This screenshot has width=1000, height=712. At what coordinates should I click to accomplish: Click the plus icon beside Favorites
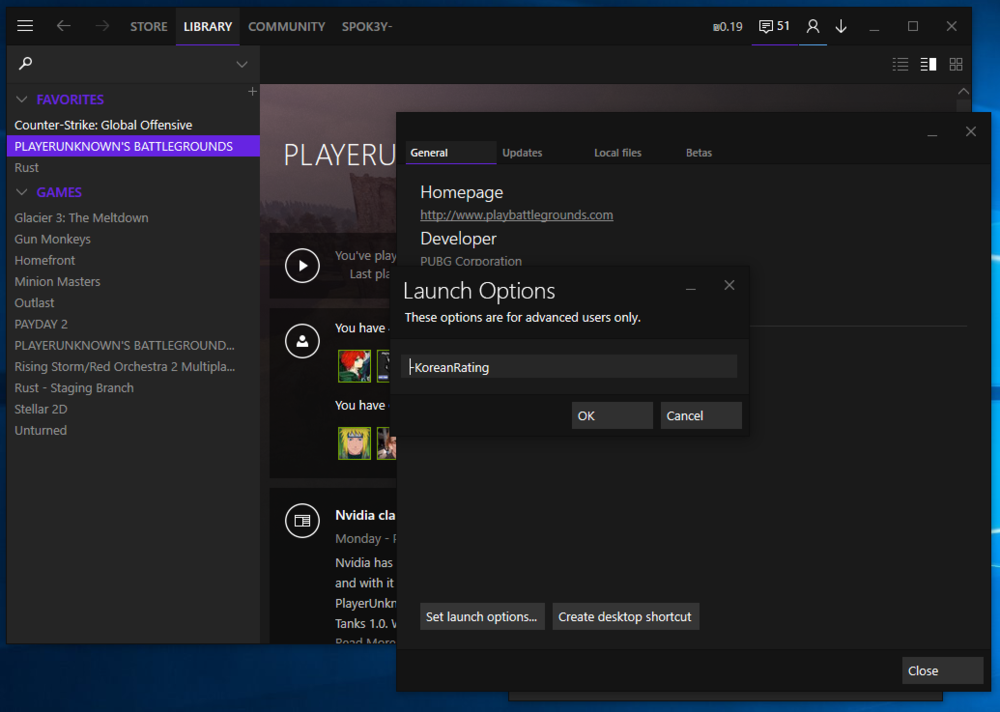[252, 91]
